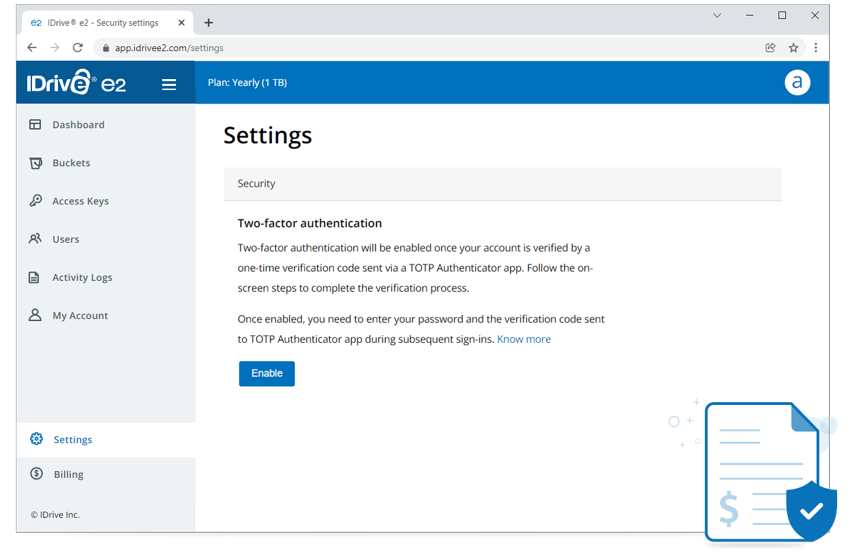Click the Plan: Yearly (1 TB) text
The width and height of the screenshot is (850, 559).
[247, 82]
